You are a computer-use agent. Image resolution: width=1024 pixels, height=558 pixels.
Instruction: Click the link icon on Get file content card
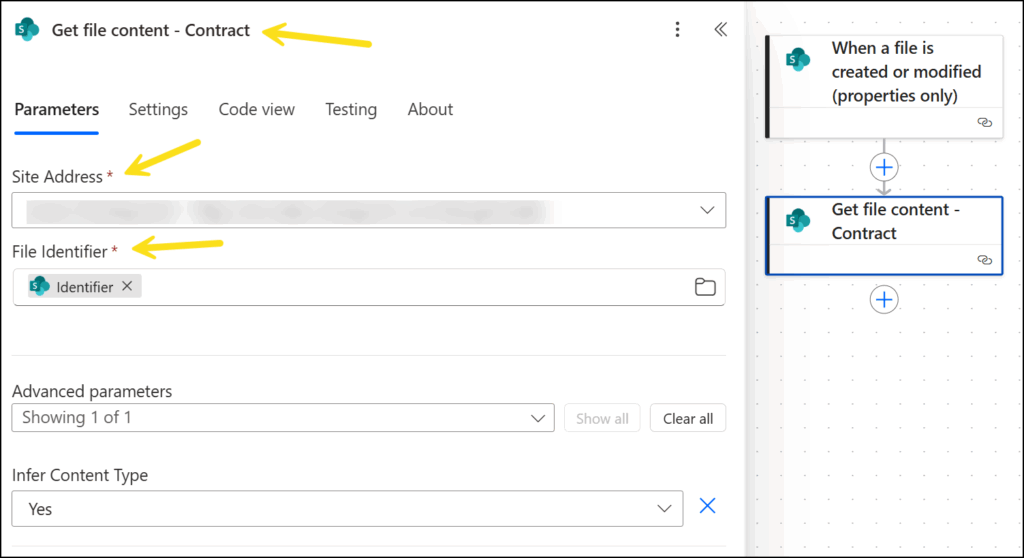click(x=984, y=259)
